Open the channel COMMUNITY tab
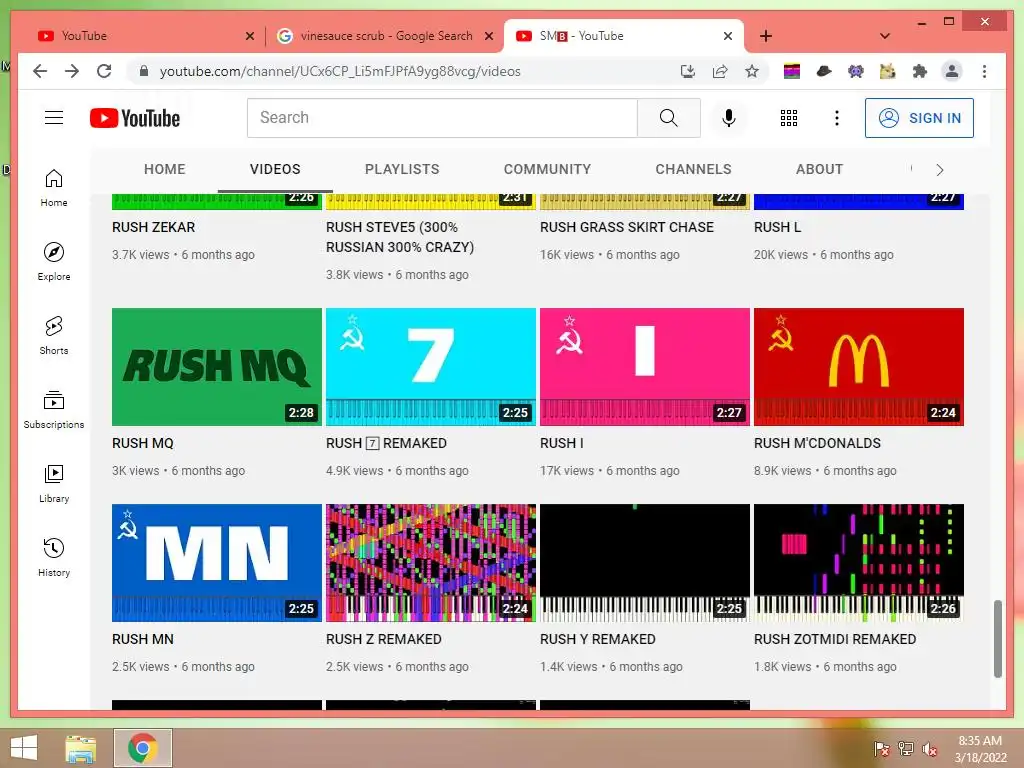This screenshot has height=768, width=1024. click(x=547, y=169)
